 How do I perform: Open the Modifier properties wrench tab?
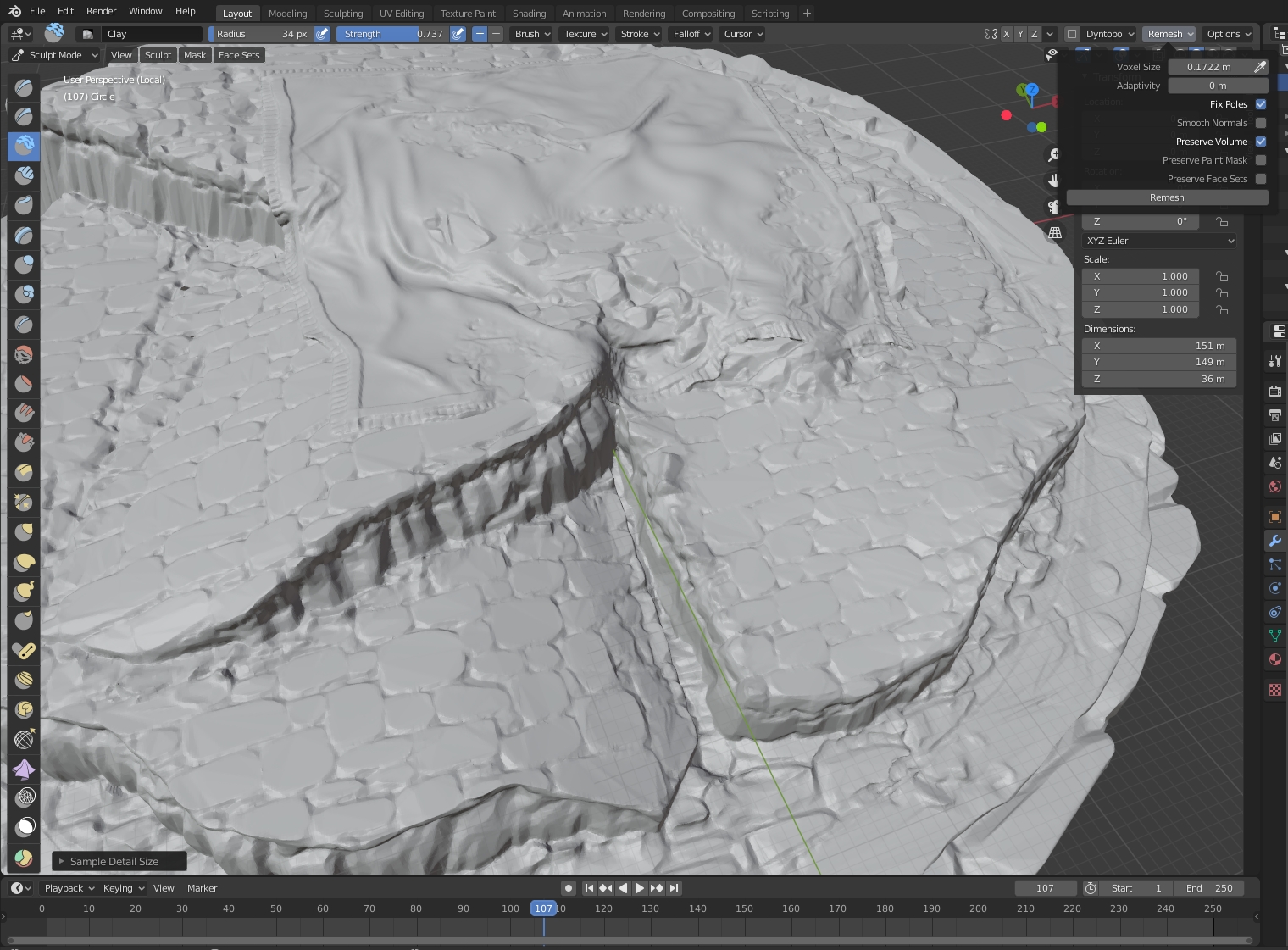1274,541
